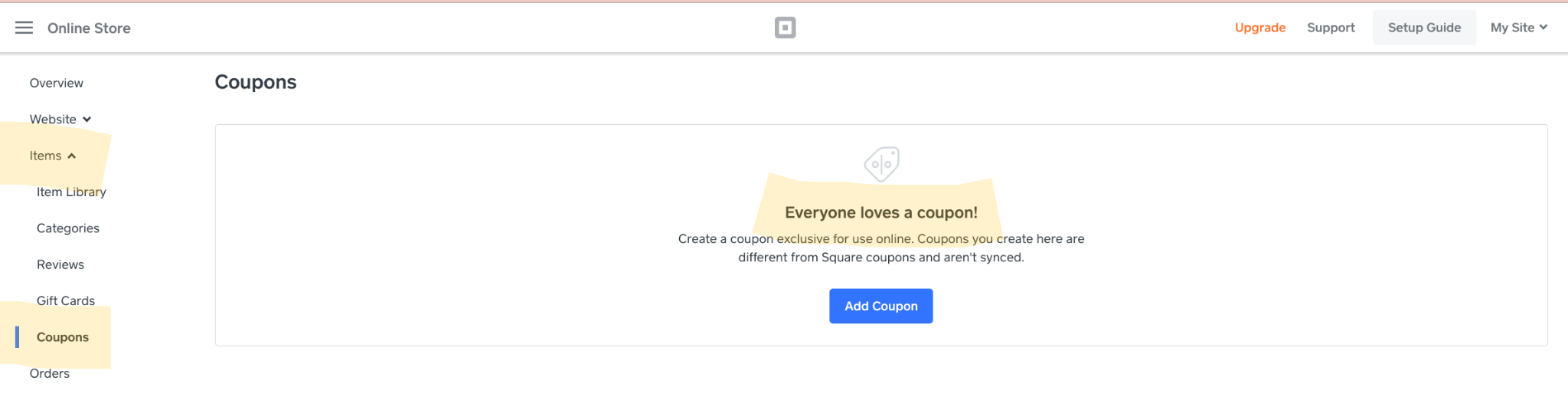
Task: Open the Item Library page
Action: tap(71, 192)
